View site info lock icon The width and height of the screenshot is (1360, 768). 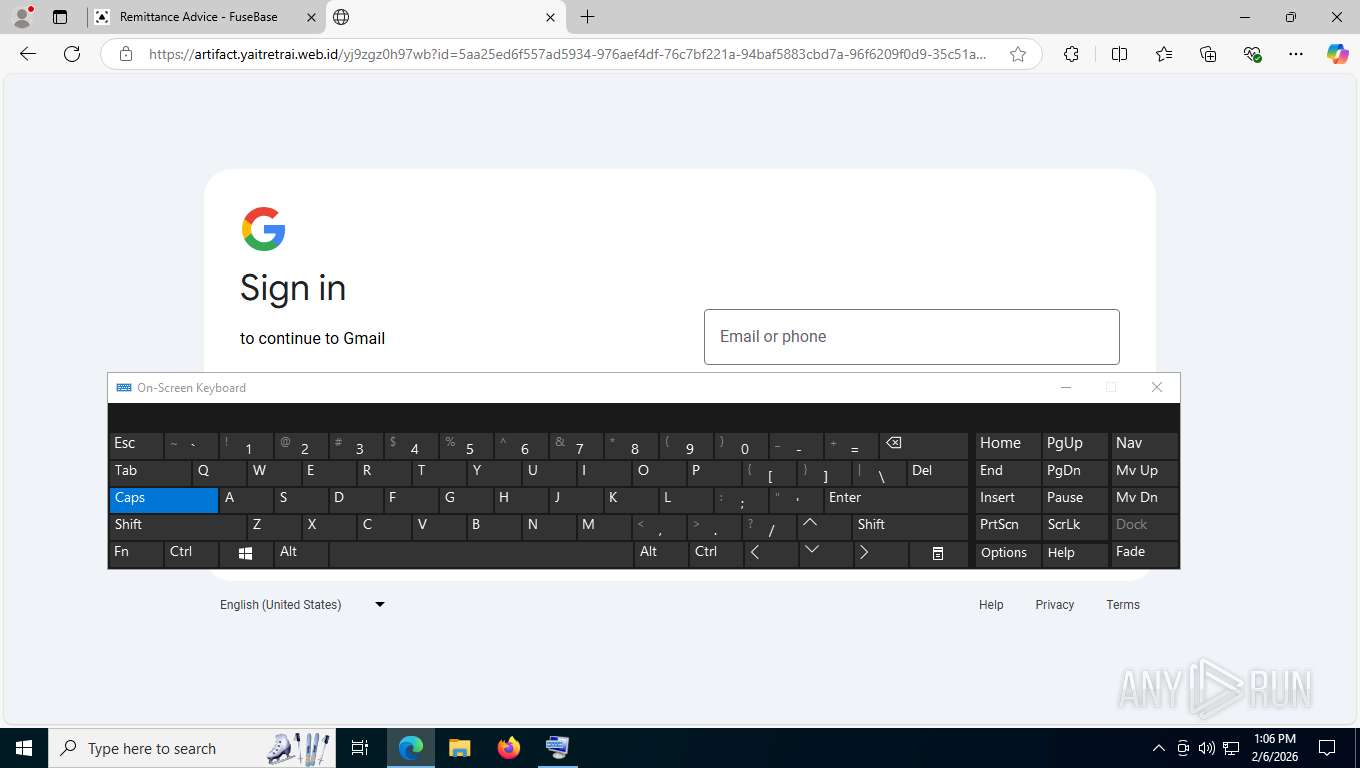[x=126, y=54]
